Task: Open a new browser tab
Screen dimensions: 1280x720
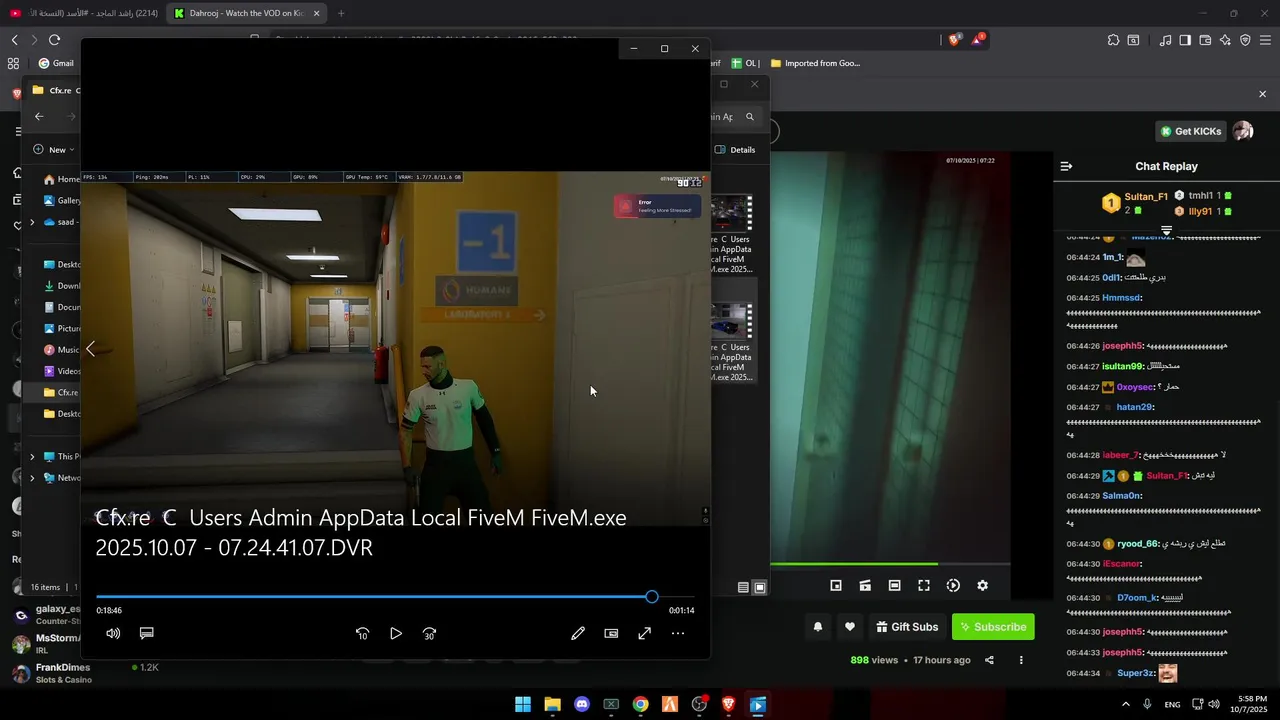Action: pyautogui.click(x=341, y=13)
